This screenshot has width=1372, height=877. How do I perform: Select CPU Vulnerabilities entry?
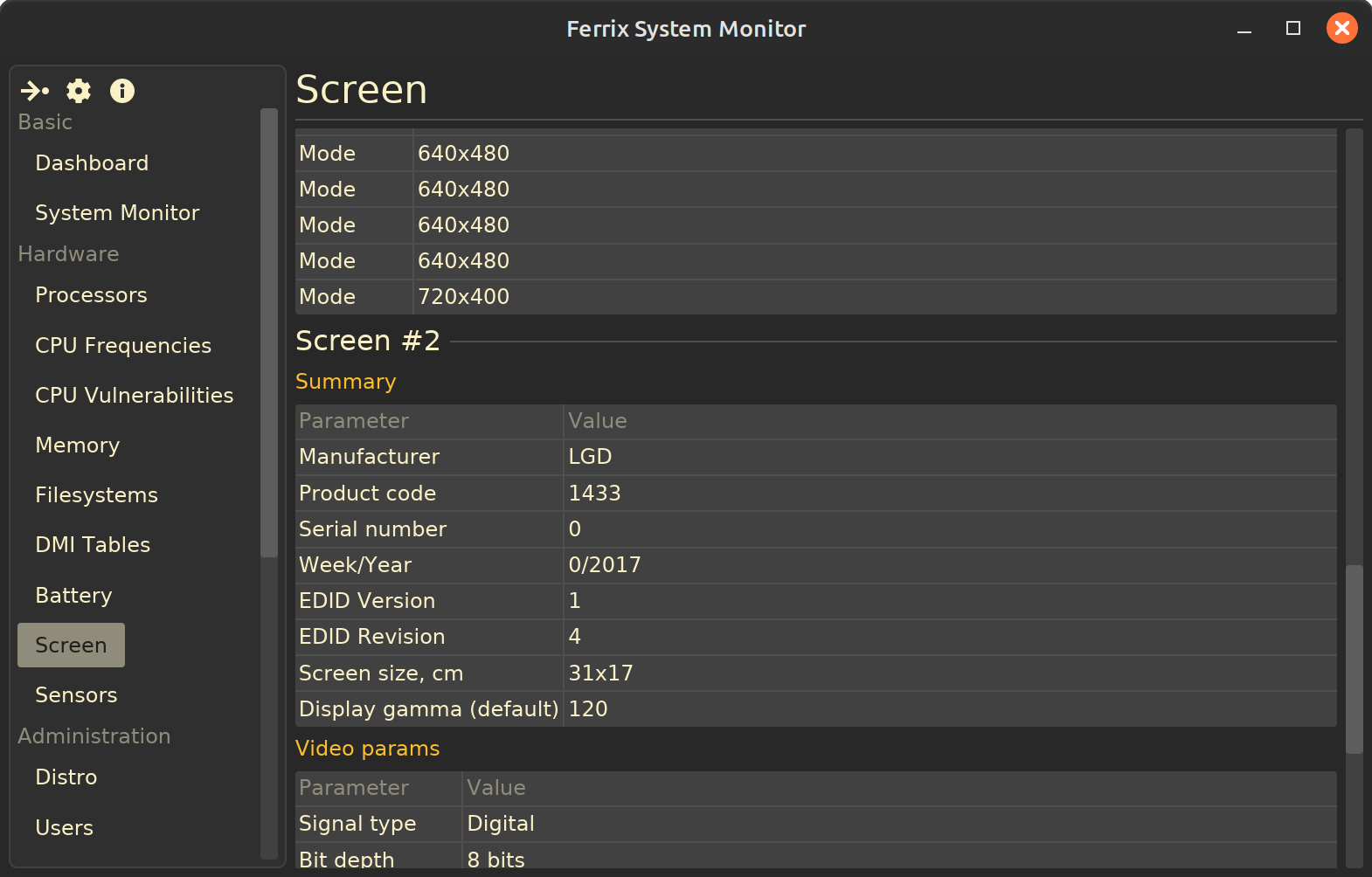pyautogui.click(x=134, y=396)
